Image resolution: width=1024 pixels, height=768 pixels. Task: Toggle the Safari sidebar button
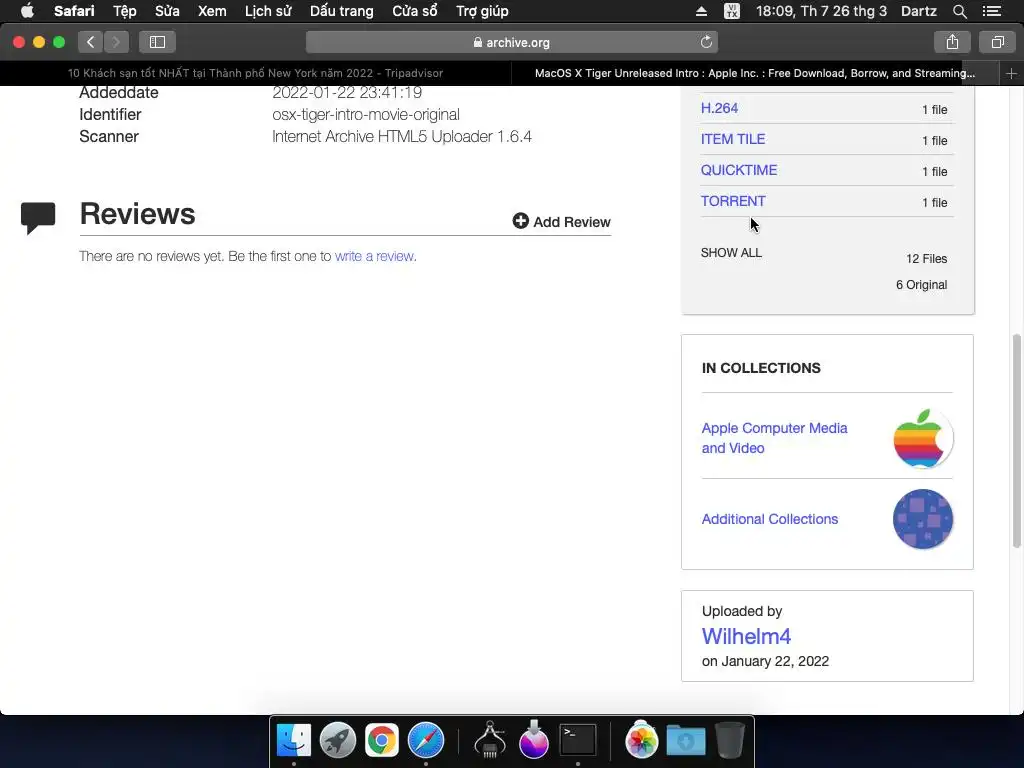pyautogui.click(x=157, y=42)
